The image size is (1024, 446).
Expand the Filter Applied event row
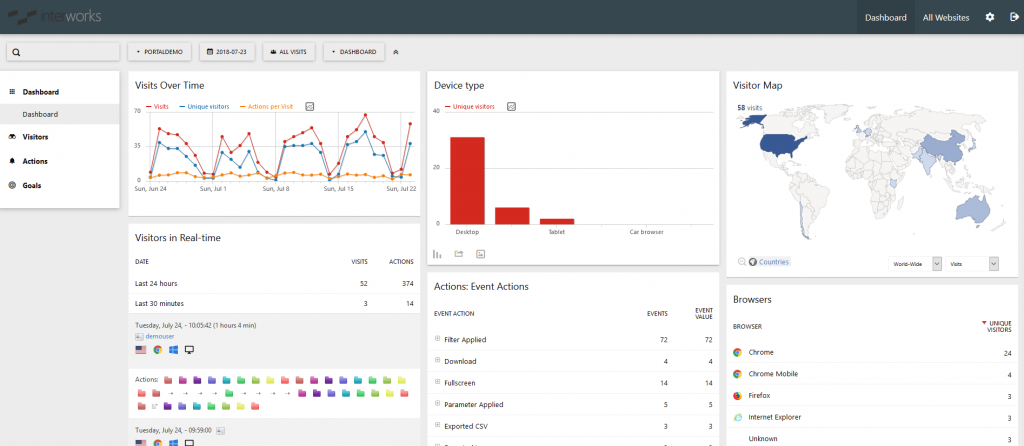[x=438, y=338]
